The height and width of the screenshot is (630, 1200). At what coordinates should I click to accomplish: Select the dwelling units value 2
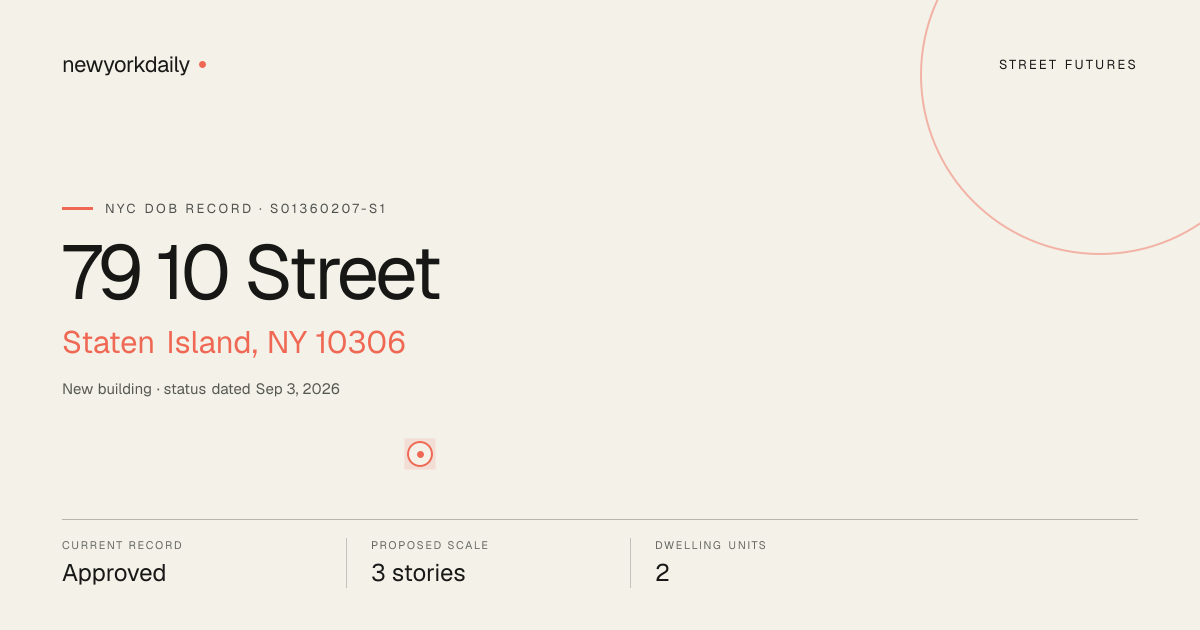[x=662, y=573]
